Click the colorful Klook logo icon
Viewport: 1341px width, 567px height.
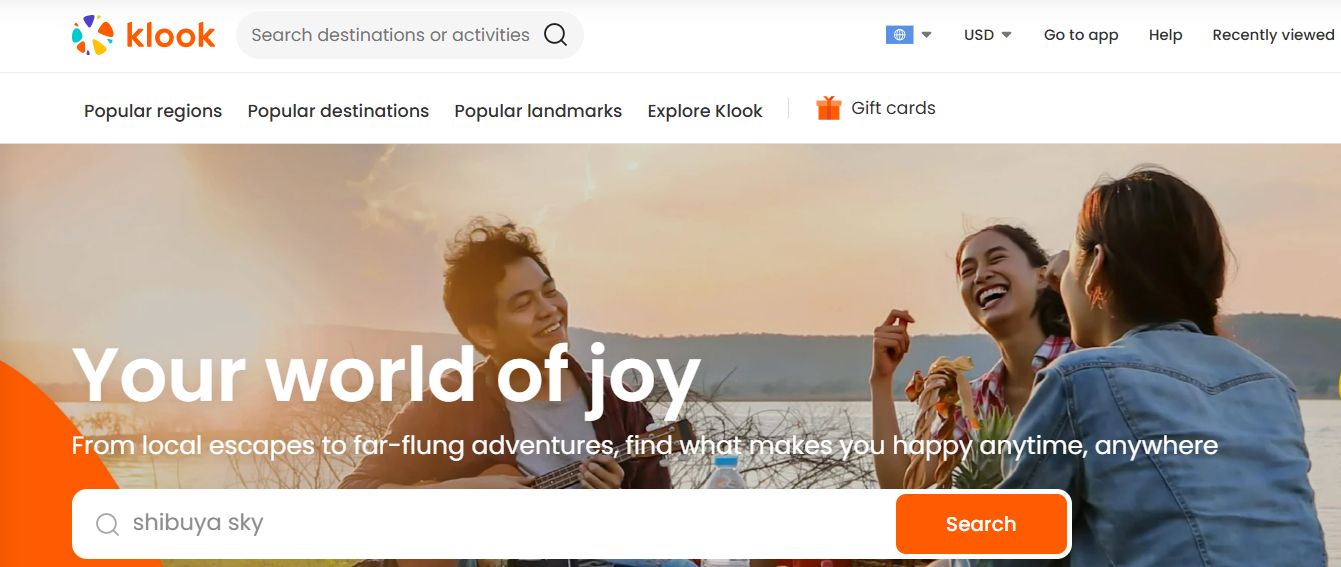93,35
